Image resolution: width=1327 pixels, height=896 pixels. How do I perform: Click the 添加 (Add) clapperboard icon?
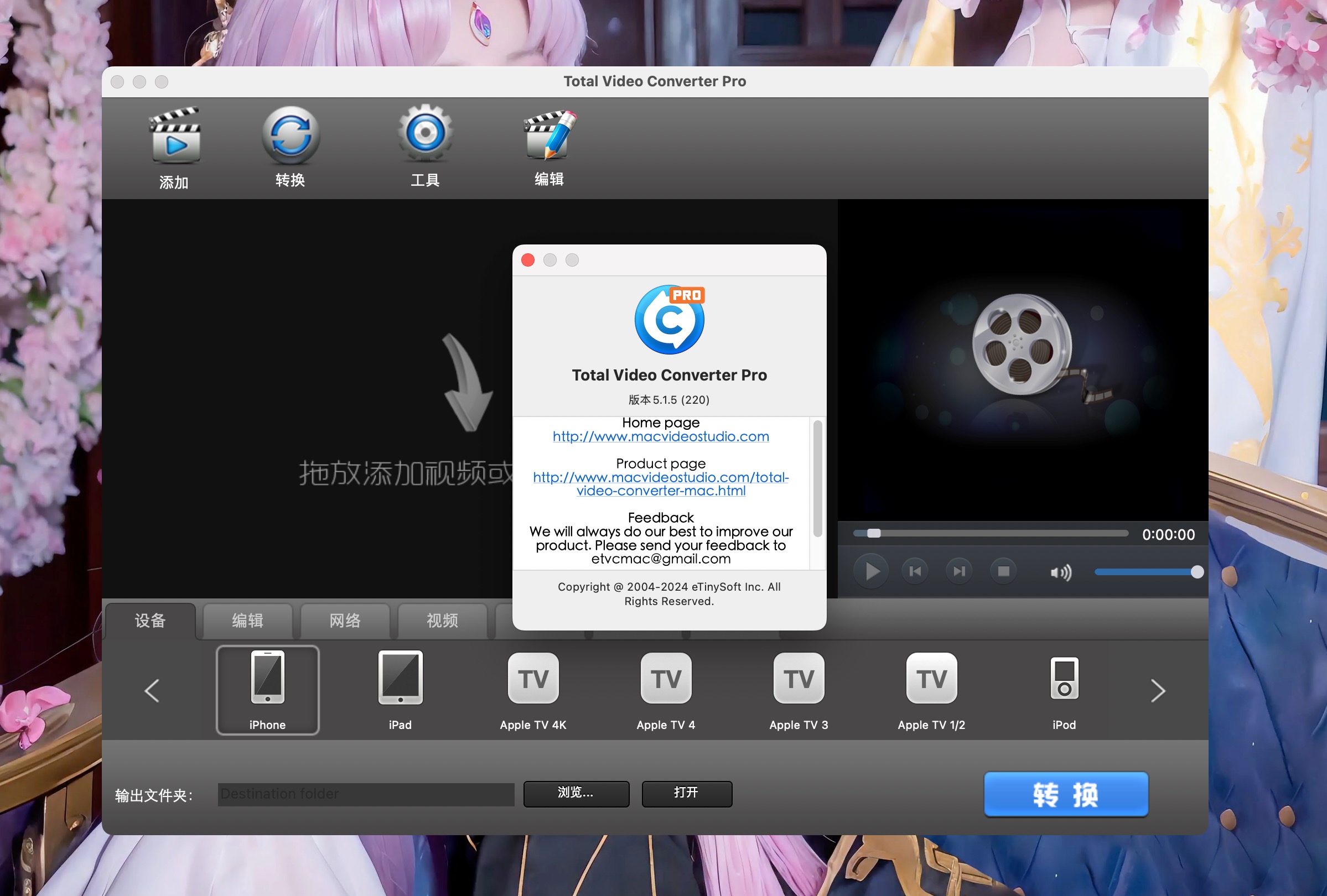pyautogui.click(x=174, y=136)
